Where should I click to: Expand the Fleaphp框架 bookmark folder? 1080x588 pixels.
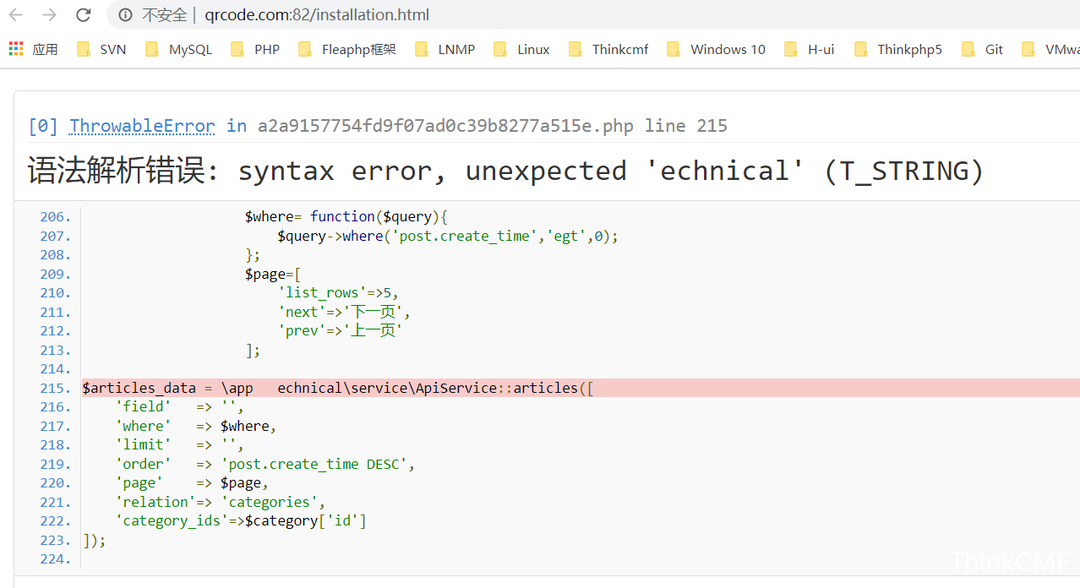[347, 49]
